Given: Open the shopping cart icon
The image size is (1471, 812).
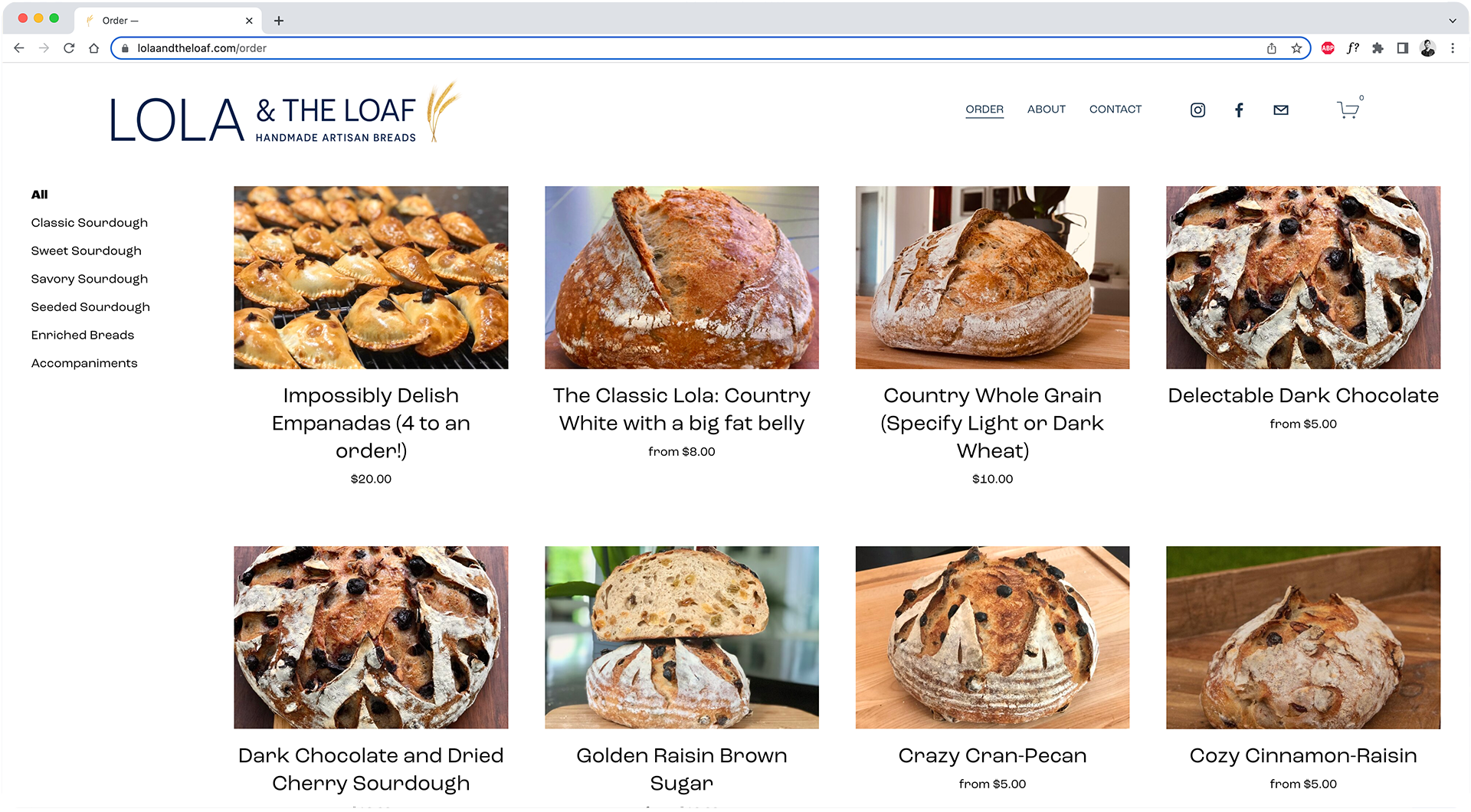Looking at the screenshot, I should pos(1348,110).
